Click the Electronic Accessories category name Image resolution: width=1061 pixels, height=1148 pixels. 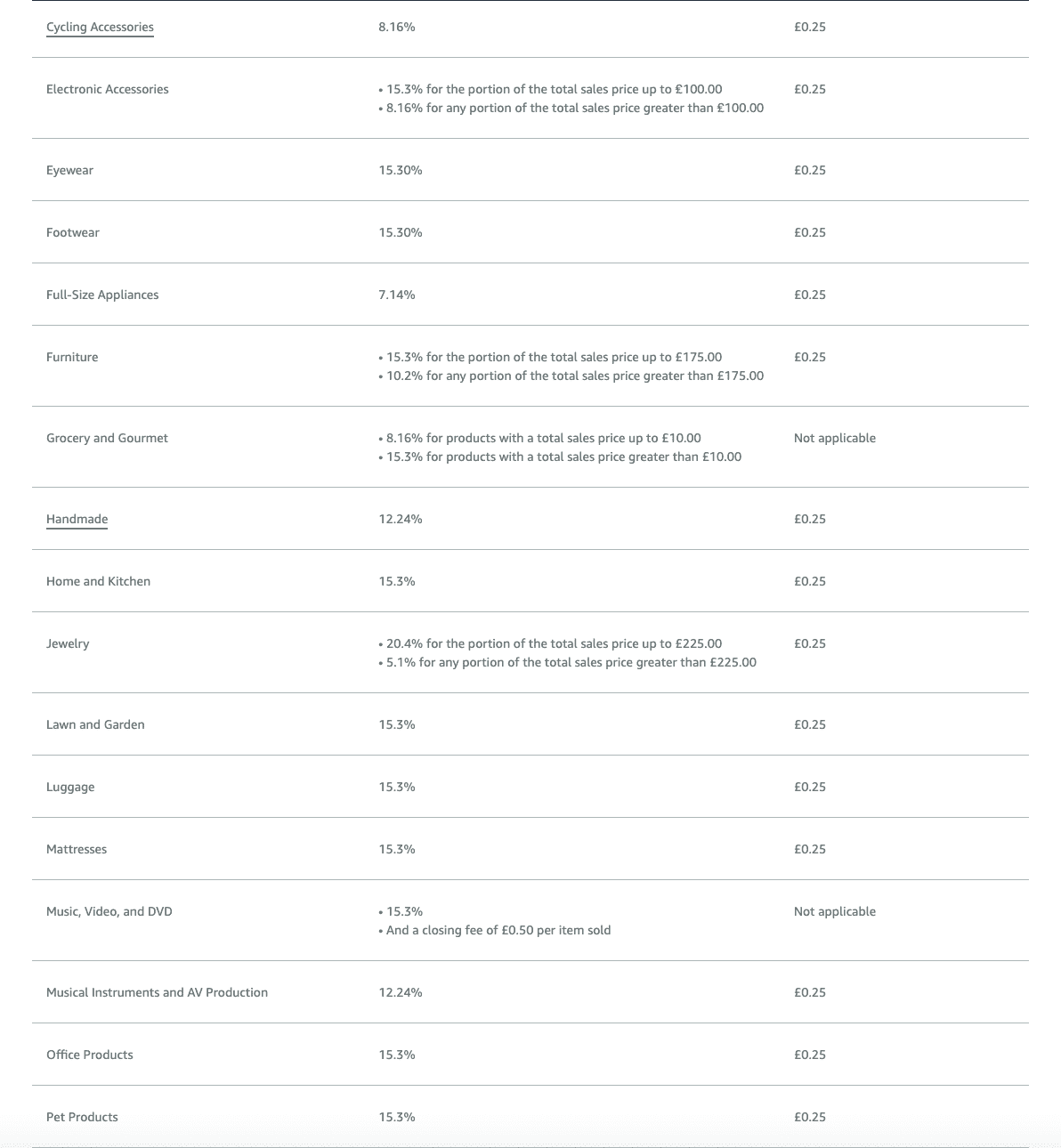click(x=107, y=90)
